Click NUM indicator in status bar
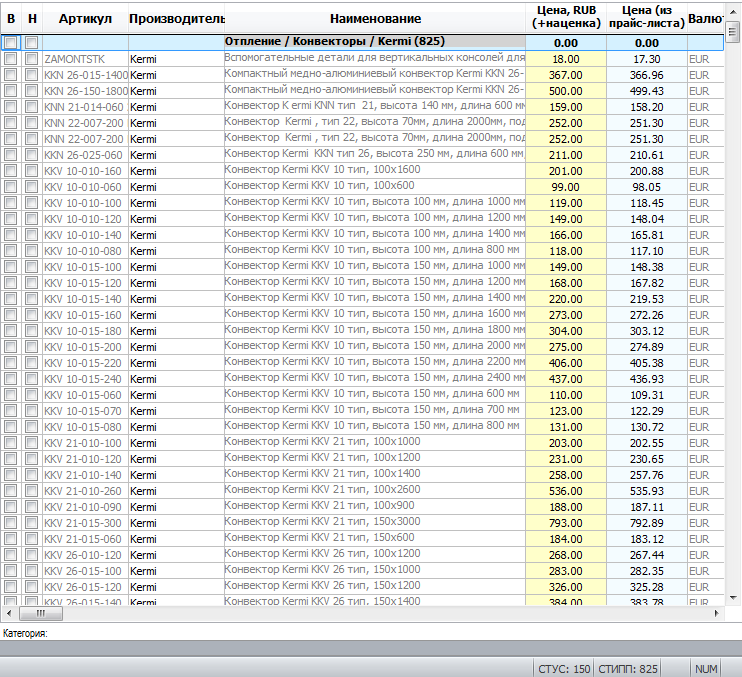The image size is (742, 677). point(706,669)
